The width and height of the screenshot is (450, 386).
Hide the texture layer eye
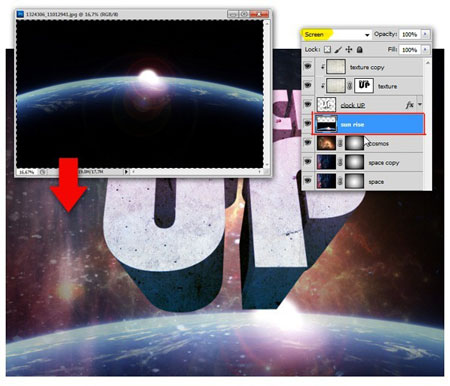coord(308,85)
